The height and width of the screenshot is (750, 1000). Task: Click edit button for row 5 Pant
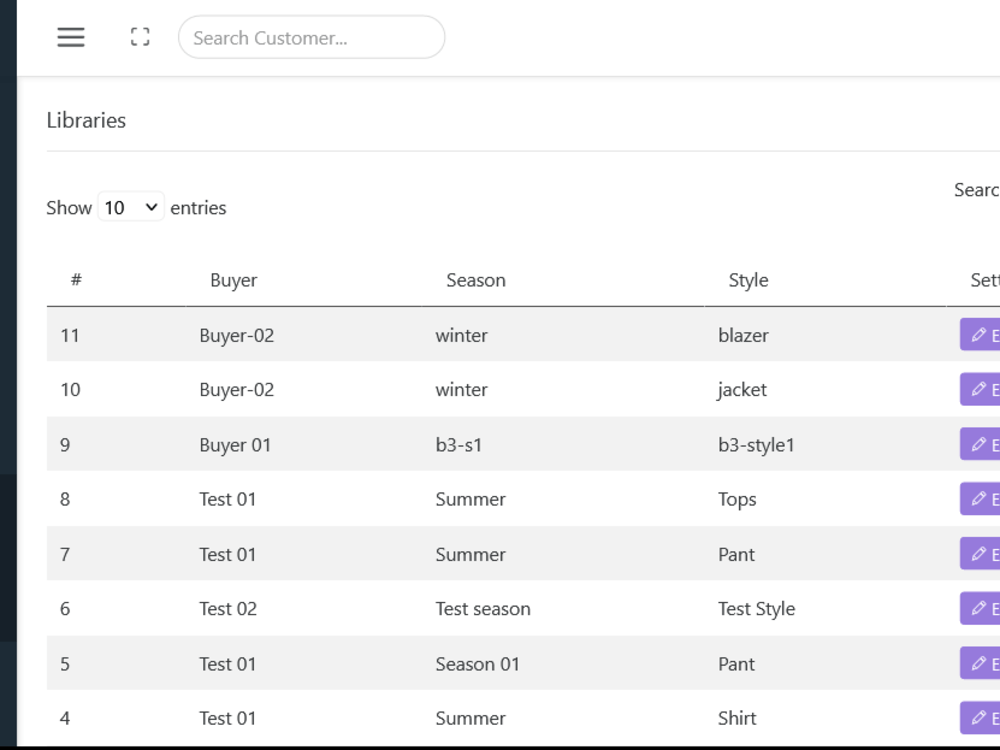(980, 663)
